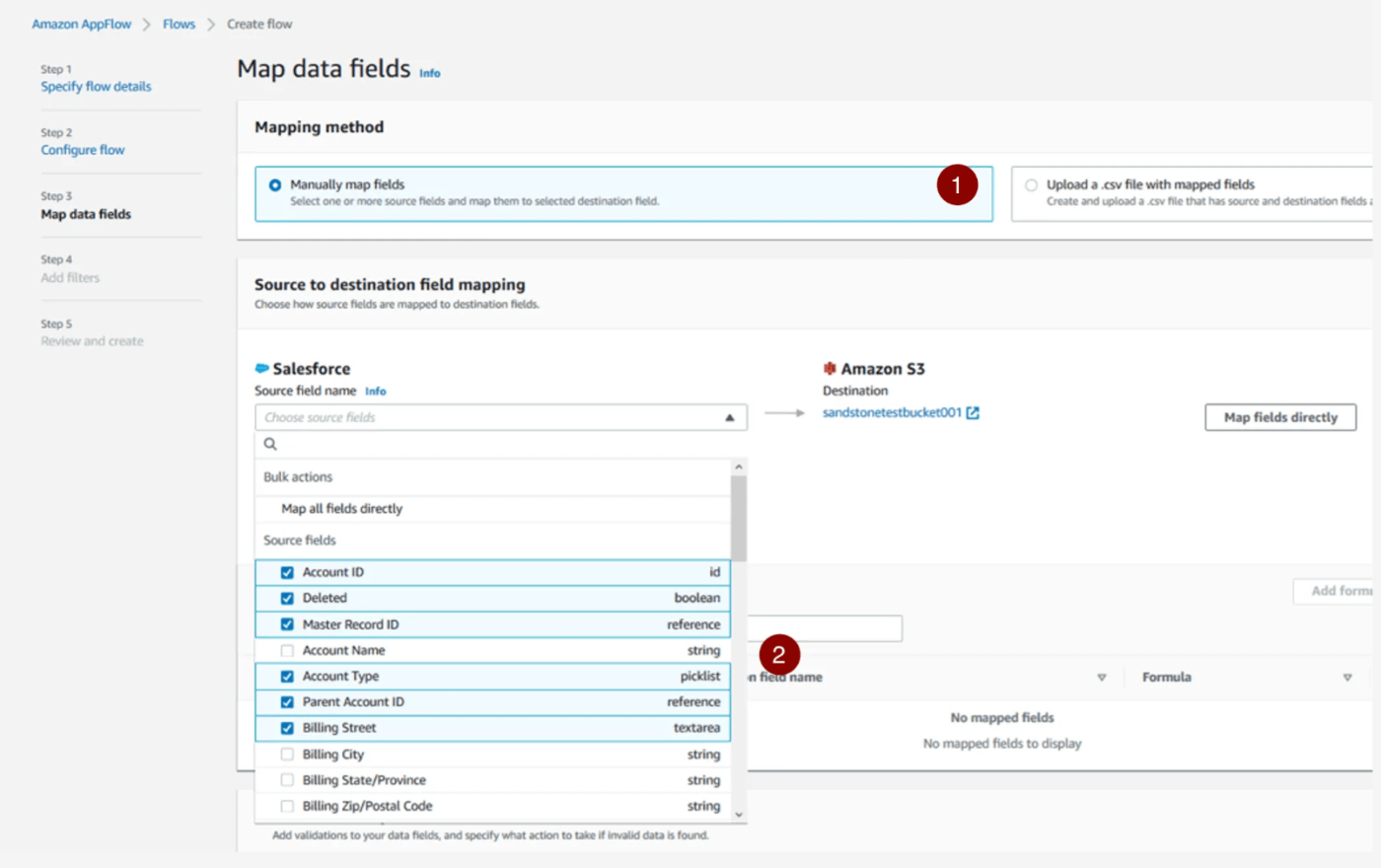
Task: Check the Account Name checkbox
Action: tap(287, 650)
